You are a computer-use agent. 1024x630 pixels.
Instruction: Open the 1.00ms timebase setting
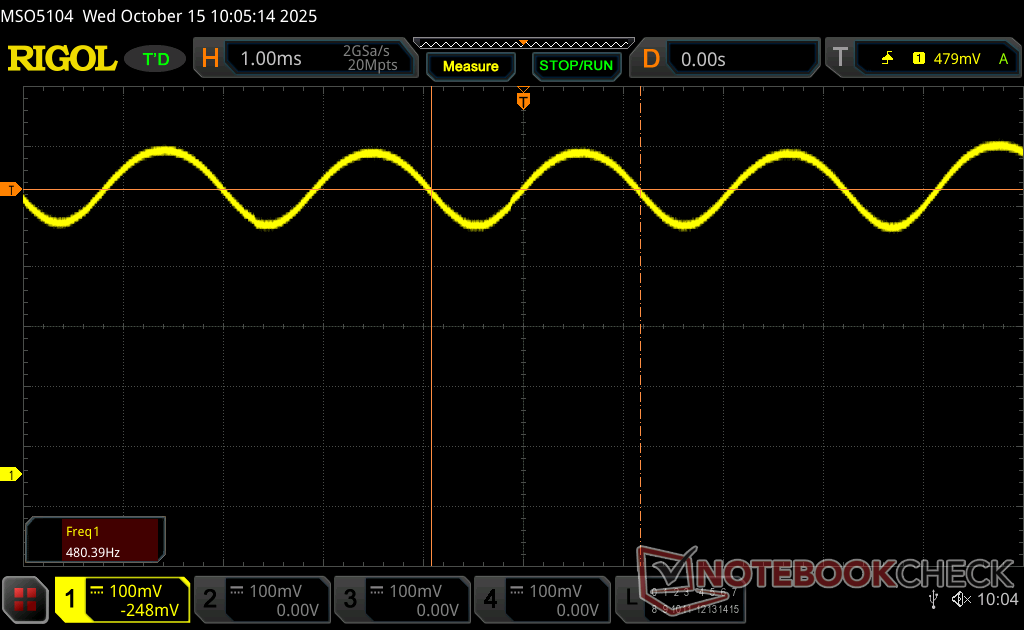coord(271,59)
